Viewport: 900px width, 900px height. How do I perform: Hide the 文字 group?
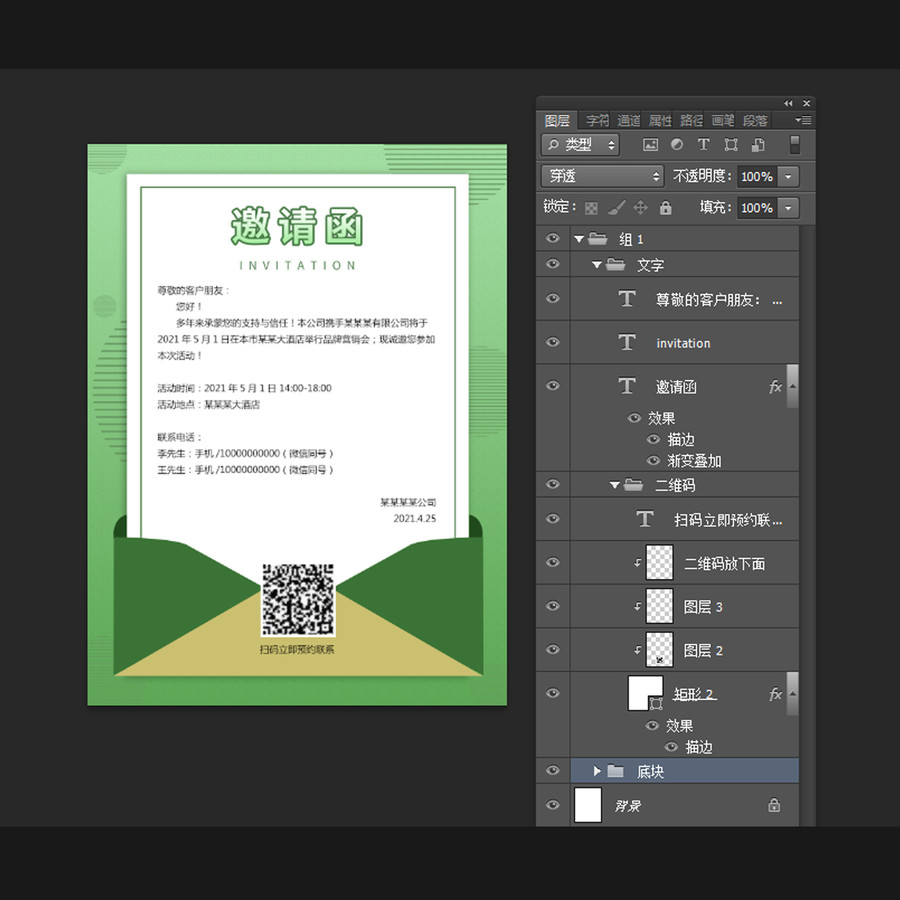(553, 263)
